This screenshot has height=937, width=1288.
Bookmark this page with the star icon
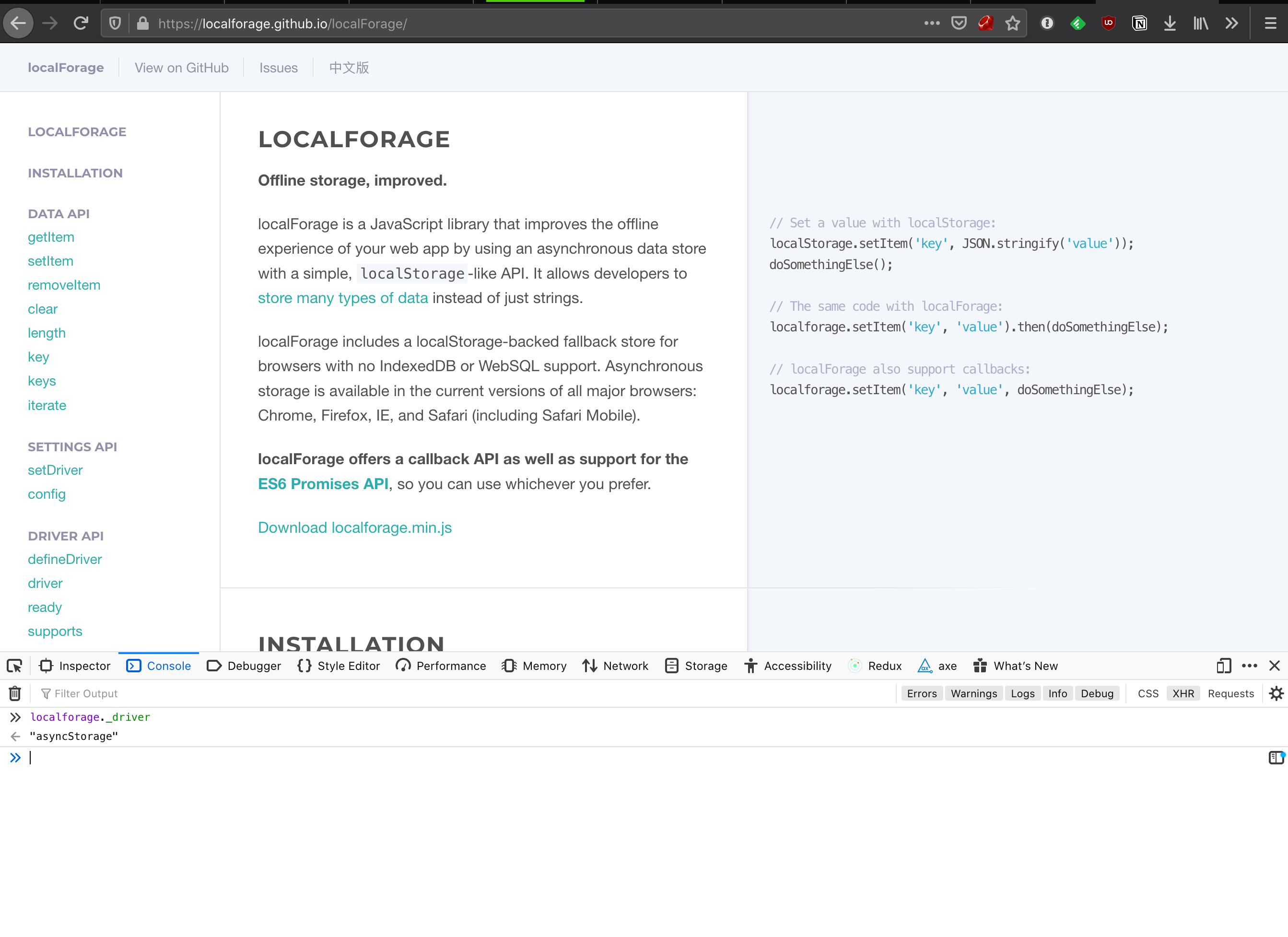(x=1013, y=23)
